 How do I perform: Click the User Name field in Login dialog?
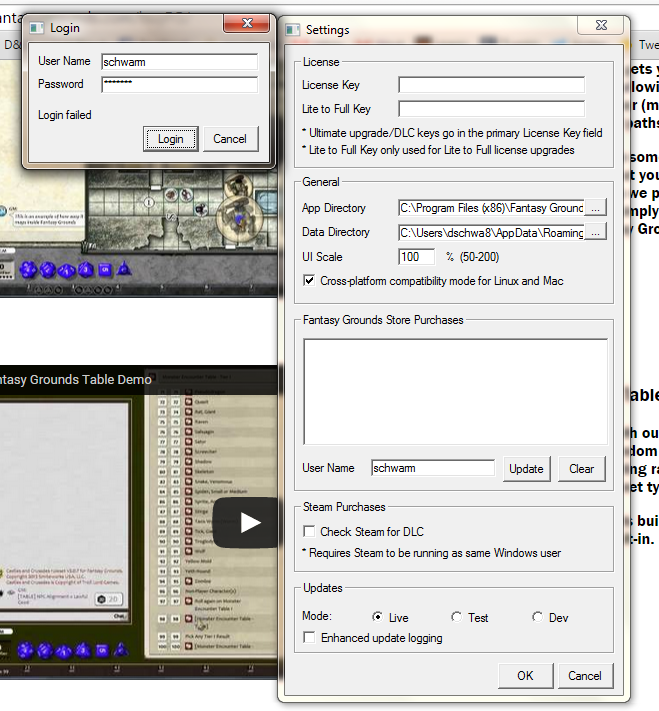point(179,62)
